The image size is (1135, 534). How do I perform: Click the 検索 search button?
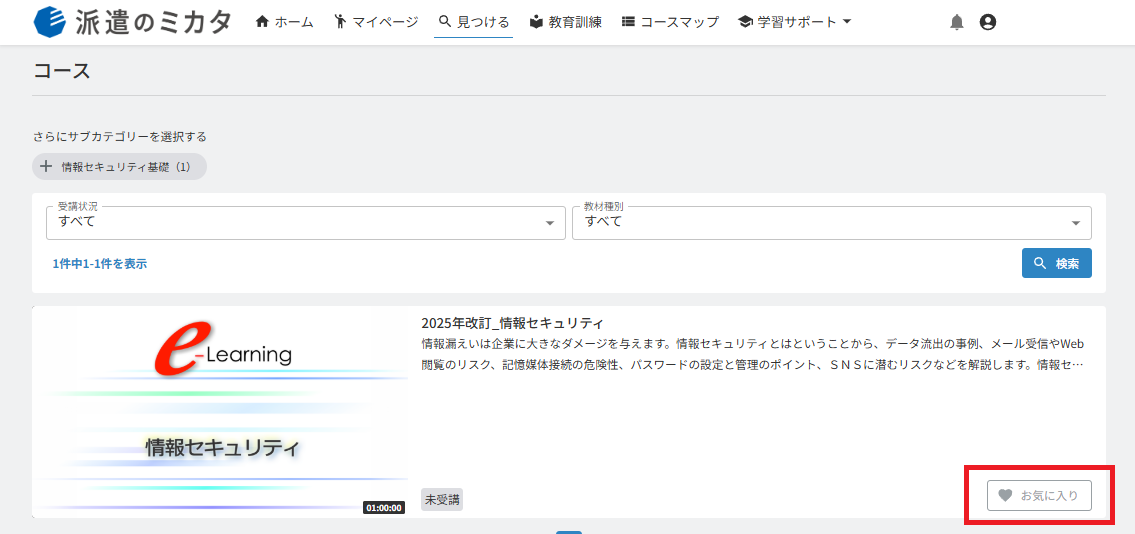coord(1057,263)
